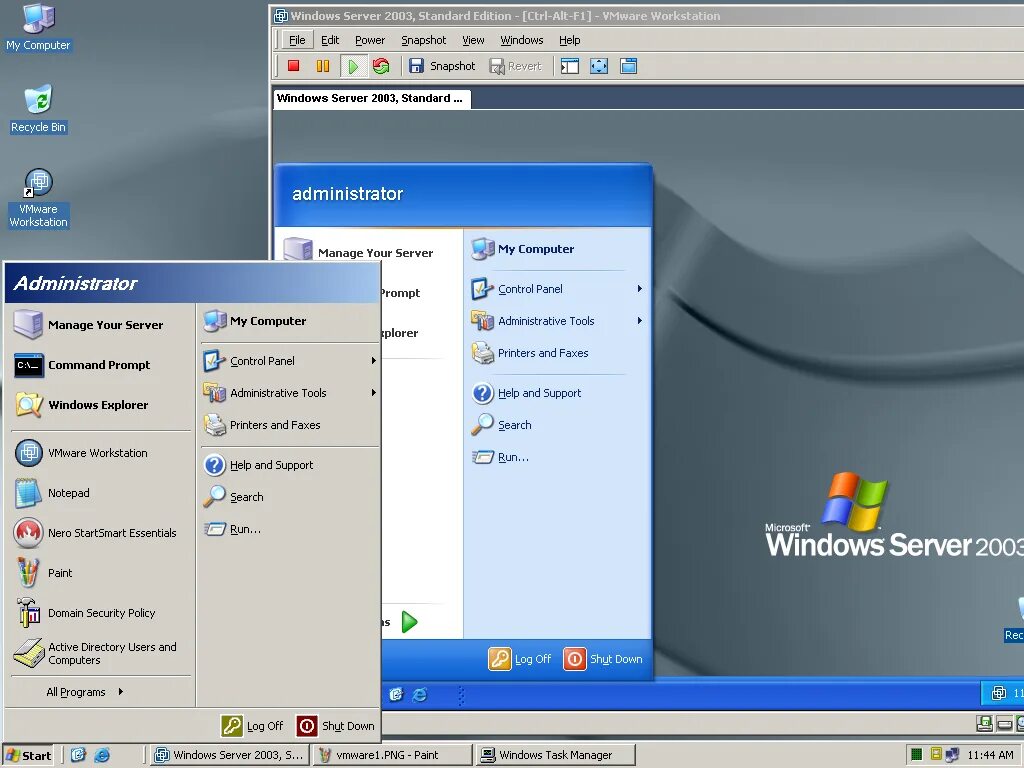Open the Snapshot menu in VMware menu bar
1024x768 pixels.
(x=423, y=40)
